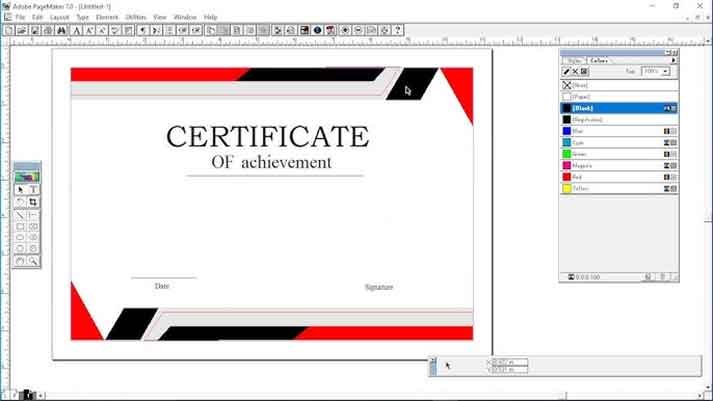Select the Text tool in toolbox
Image resolution: width=713 pixels, height=401 pixels.
click(x=33, y=189)
